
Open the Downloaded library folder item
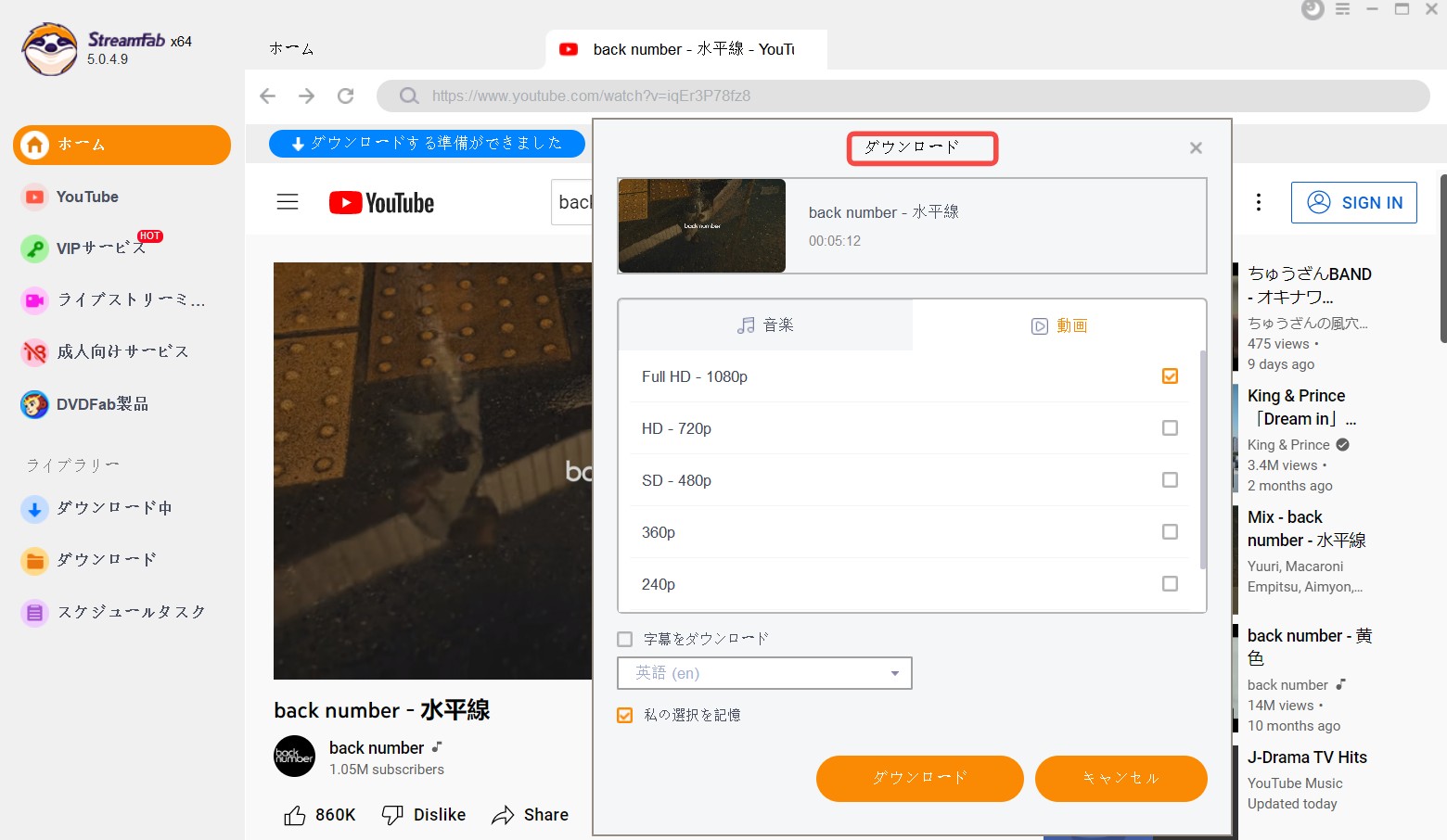coord(88,560)
